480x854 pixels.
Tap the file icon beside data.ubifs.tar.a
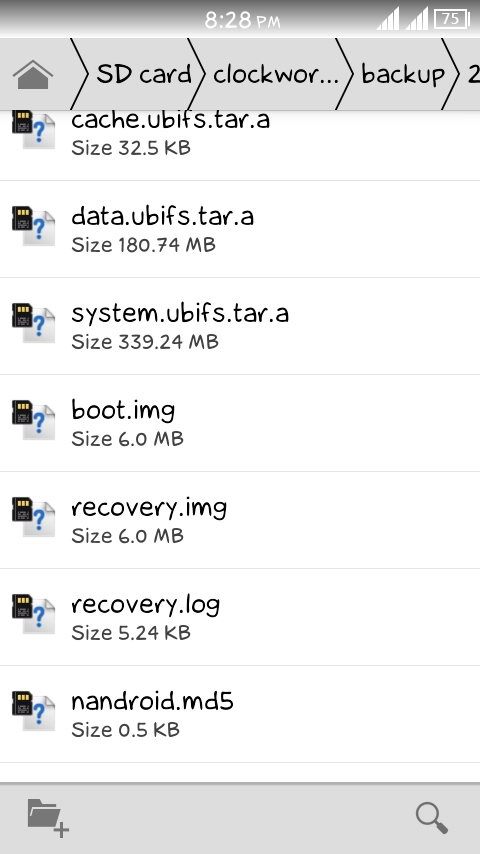coord(33,226)
